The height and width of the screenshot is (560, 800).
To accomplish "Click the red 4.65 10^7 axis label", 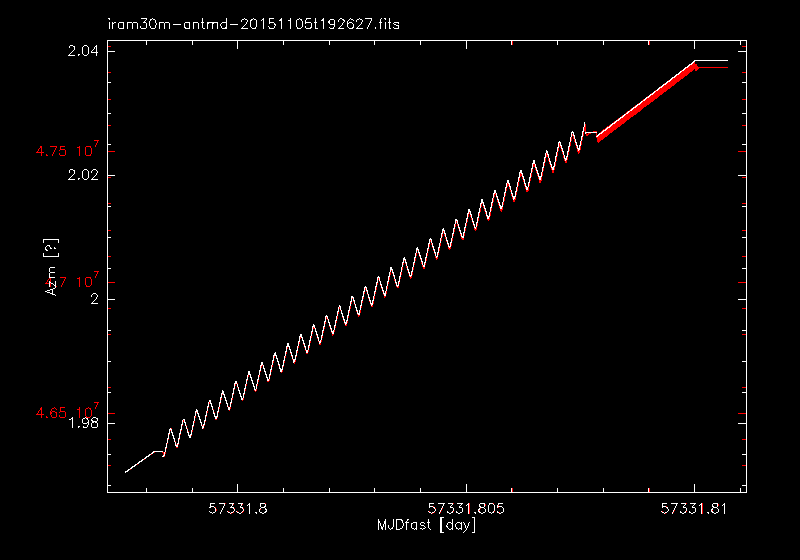I will tap(66, 412).
